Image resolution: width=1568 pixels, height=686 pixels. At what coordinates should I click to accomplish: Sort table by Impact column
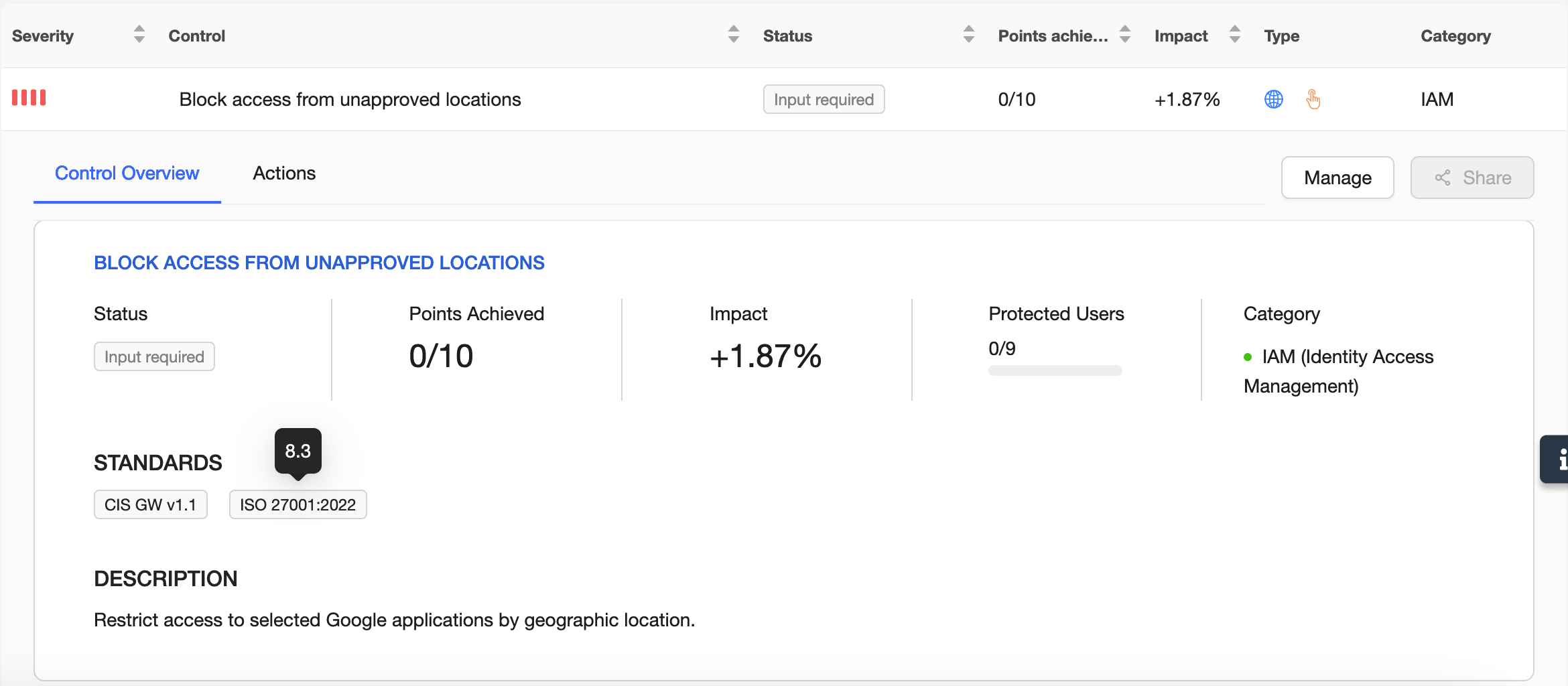click(1234, 35)
